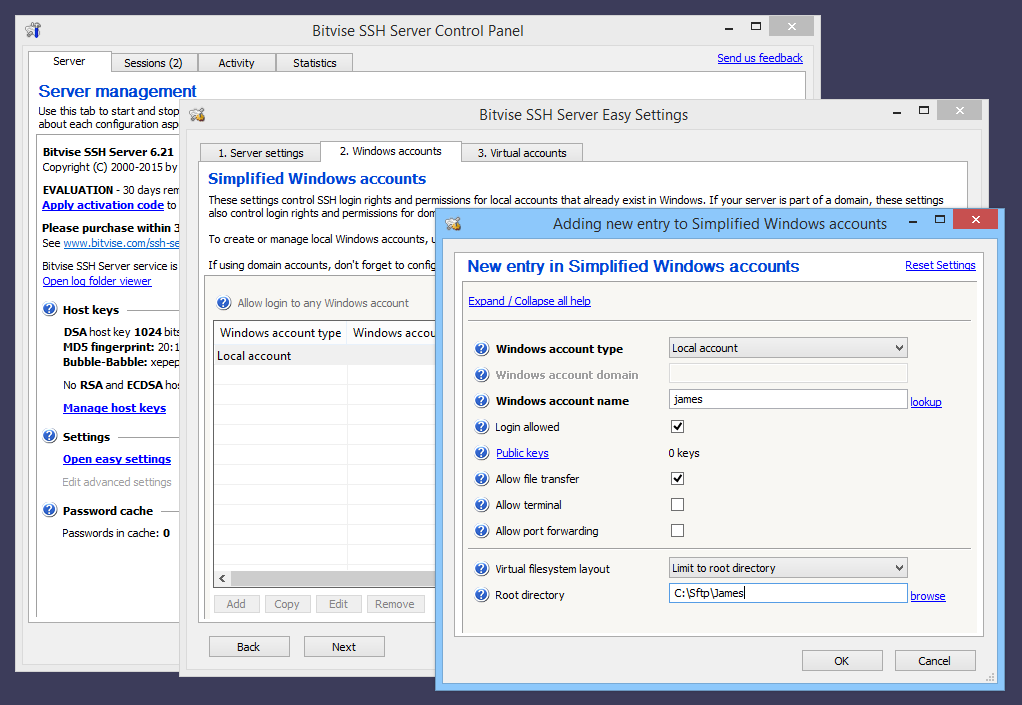Screen dimensions: 1022x705
Task: Click help icon beside Allow port forwarding
Action: (483, 531)
